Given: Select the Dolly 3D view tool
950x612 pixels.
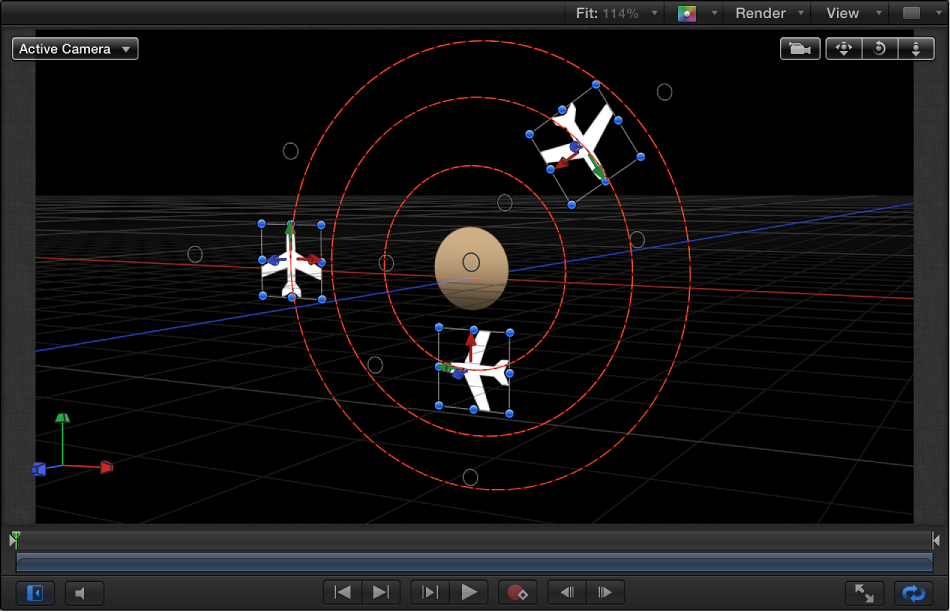Looking at the screenshot, I should tap(916, 48).
